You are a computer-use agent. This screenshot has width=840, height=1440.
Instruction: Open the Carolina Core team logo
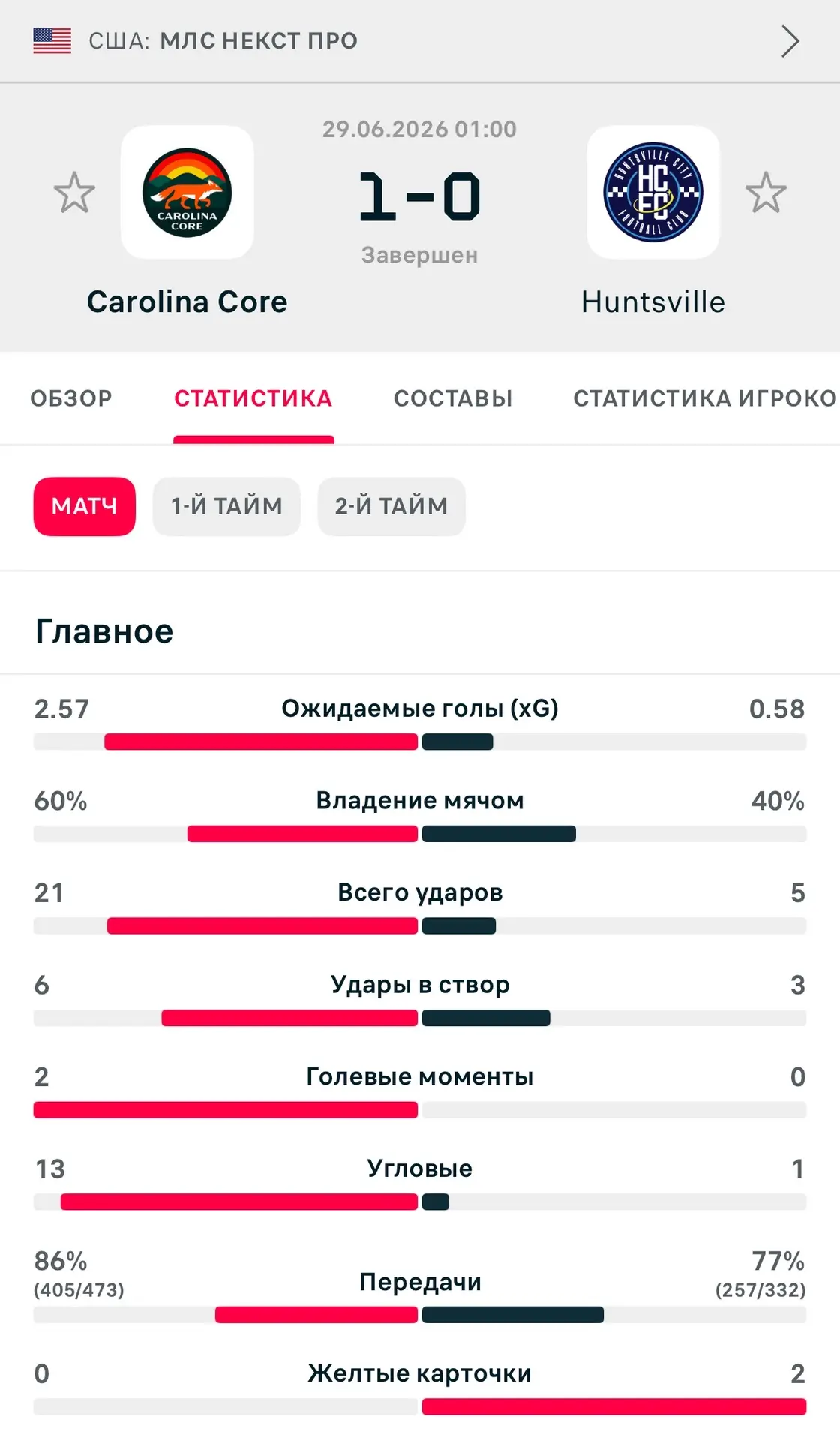coord(187,192)
